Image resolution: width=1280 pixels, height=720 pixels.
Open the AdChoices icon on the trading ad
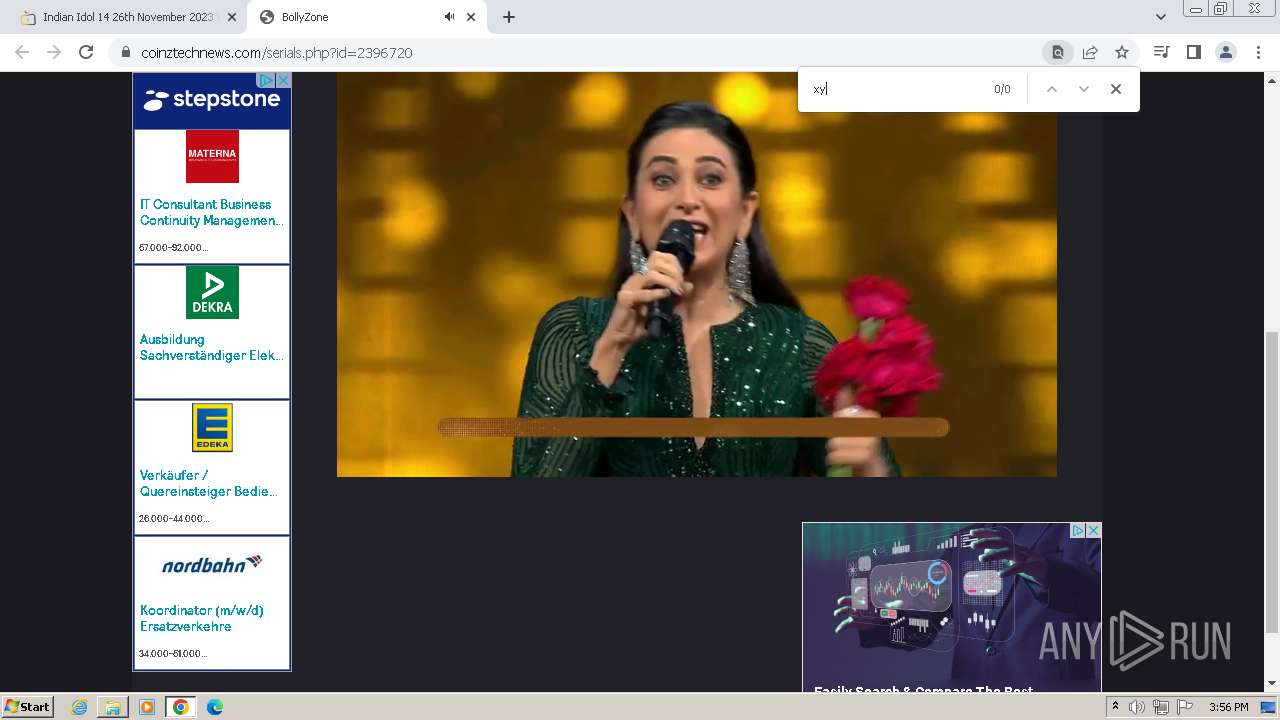(1078, 530)
